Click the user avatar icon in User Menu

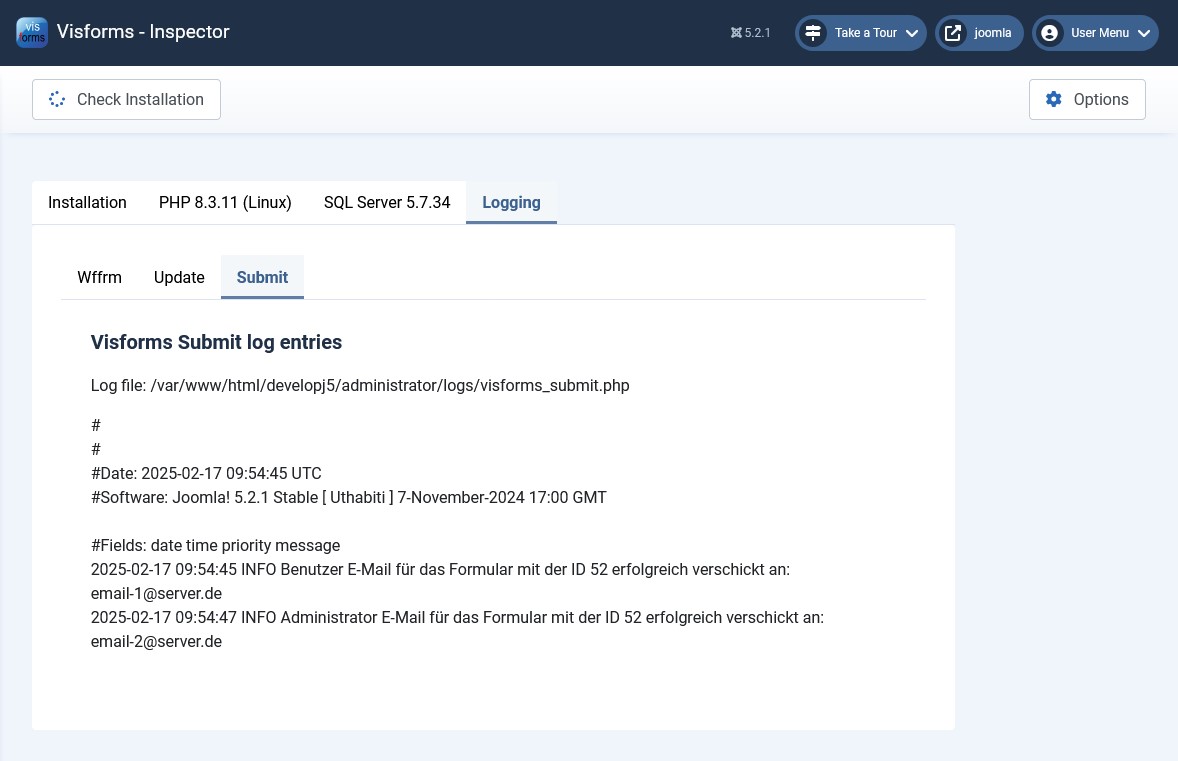(1050, 33)
